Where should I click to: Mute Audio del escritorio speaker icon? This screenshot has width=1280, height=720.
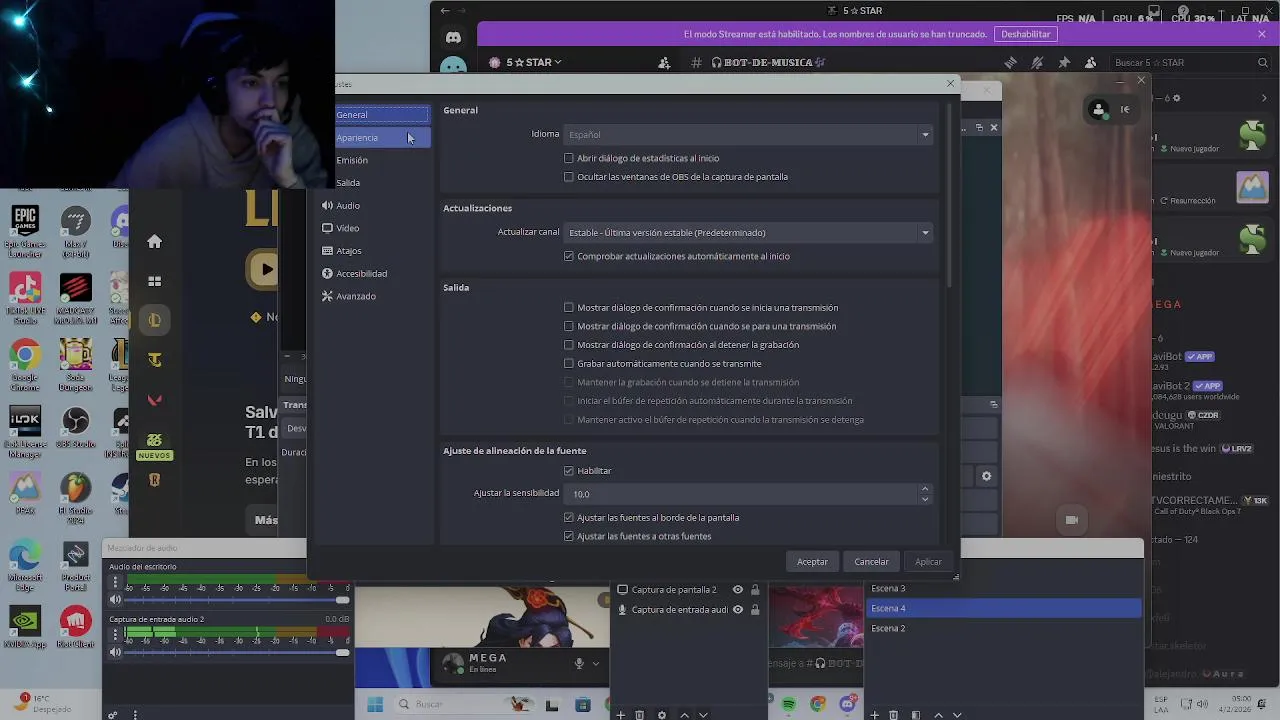(x=115, y=600)
